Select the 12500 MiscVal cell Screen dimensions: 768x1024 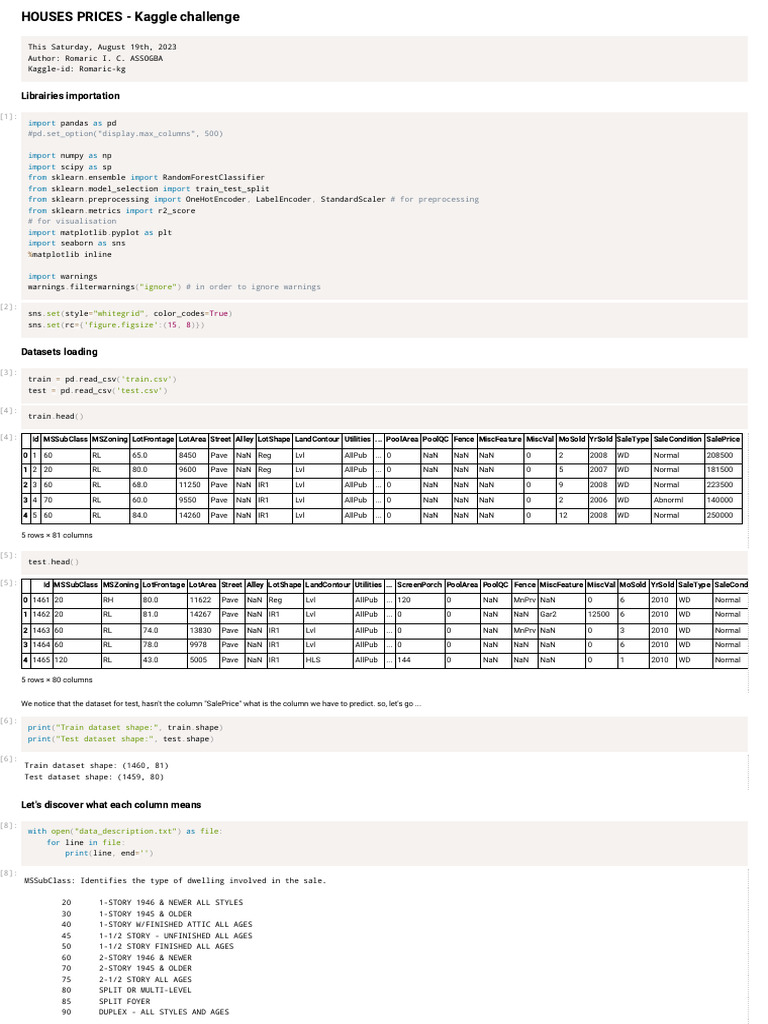point(600,614)
